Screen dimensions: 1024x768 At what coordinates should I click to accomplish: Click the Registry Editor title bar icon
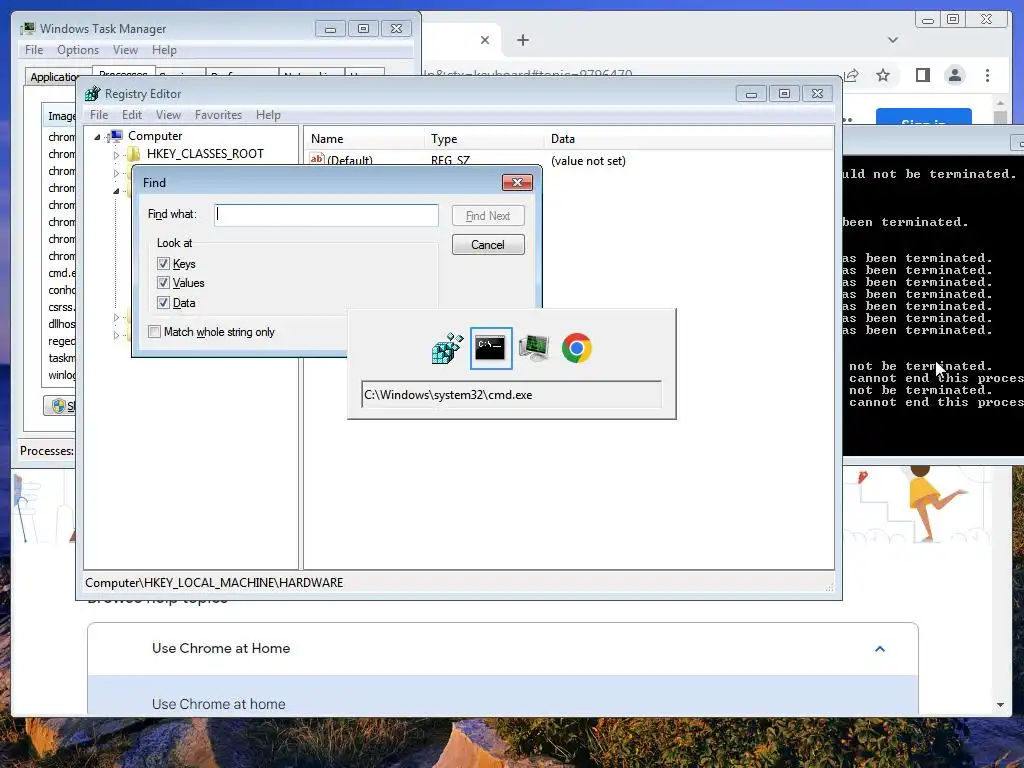(93, 94)
